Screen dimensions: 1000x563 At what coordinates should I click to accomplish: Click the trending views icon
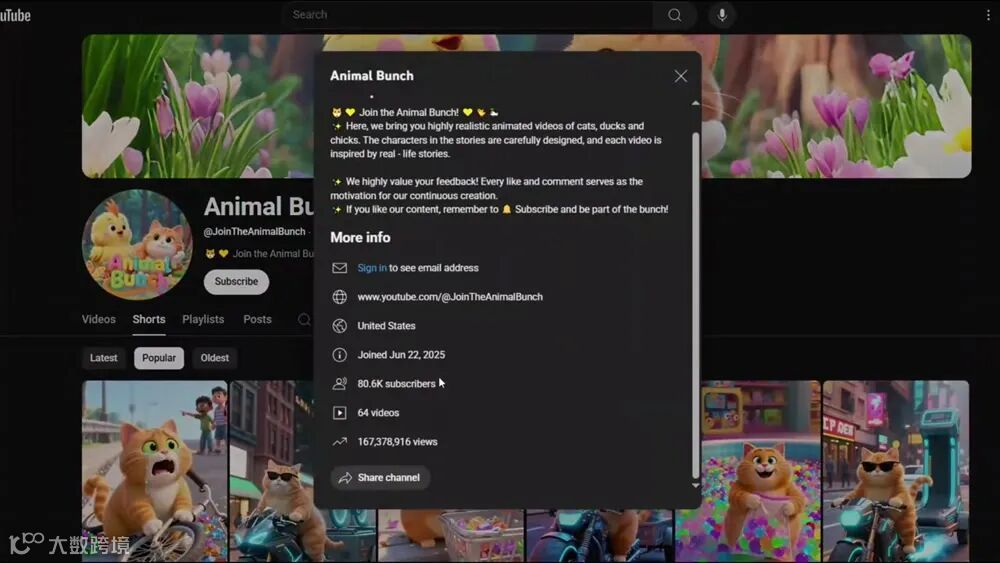[x=339, y=441]
